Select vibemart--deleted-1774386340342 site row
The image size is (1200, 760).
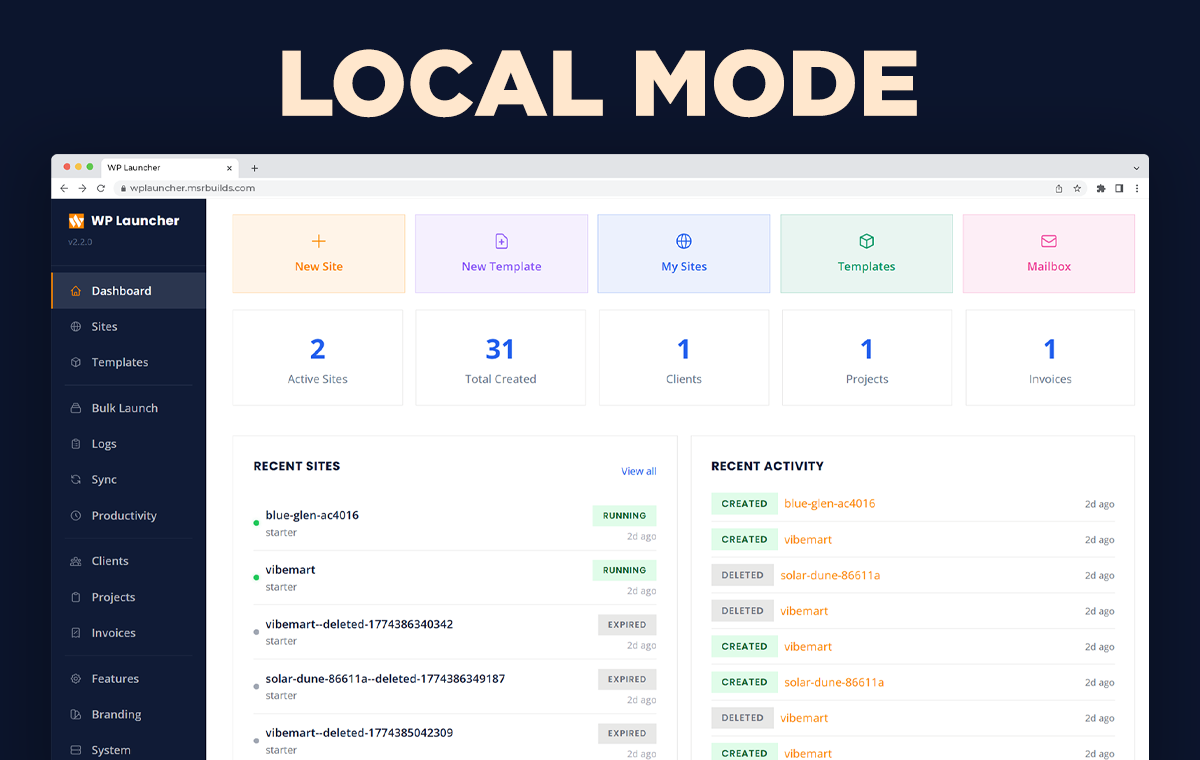pyautogui.click(x=455, y=632)
